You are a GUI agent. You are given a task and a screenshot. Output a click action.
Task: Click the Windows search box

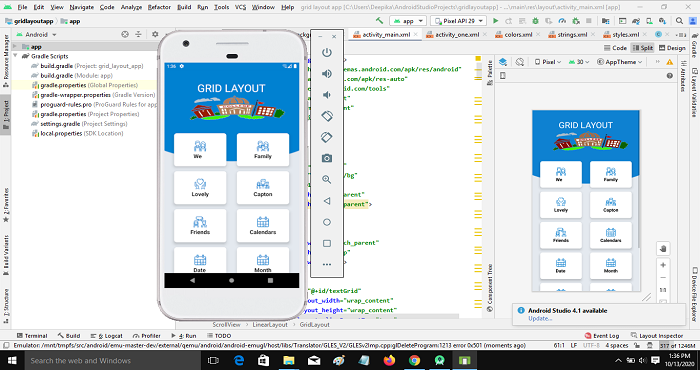point(112,360)
